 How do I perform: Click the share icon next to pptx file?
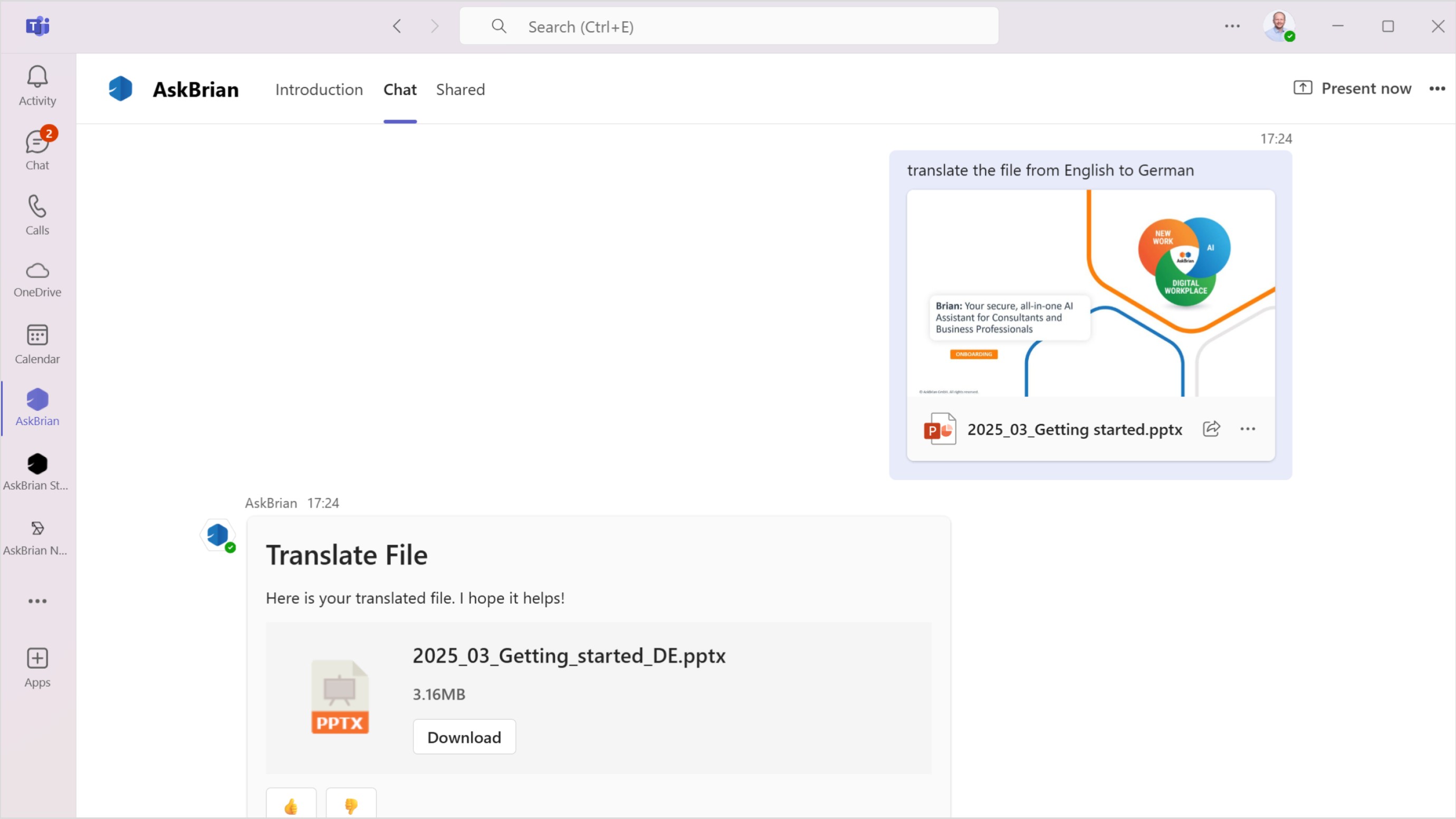[1211, 429]
